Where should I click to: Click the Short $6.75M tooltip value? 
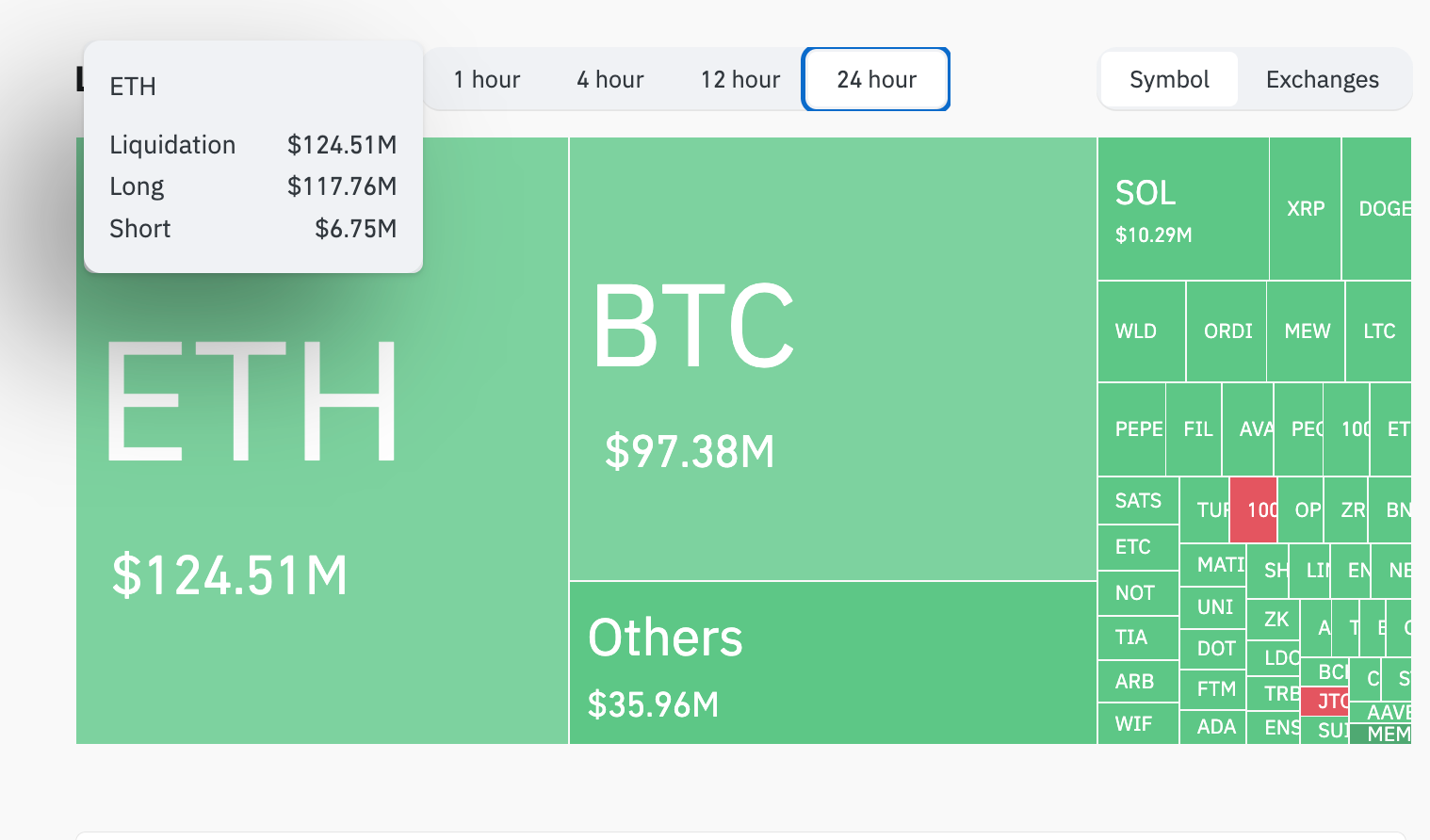coord(355,229)
